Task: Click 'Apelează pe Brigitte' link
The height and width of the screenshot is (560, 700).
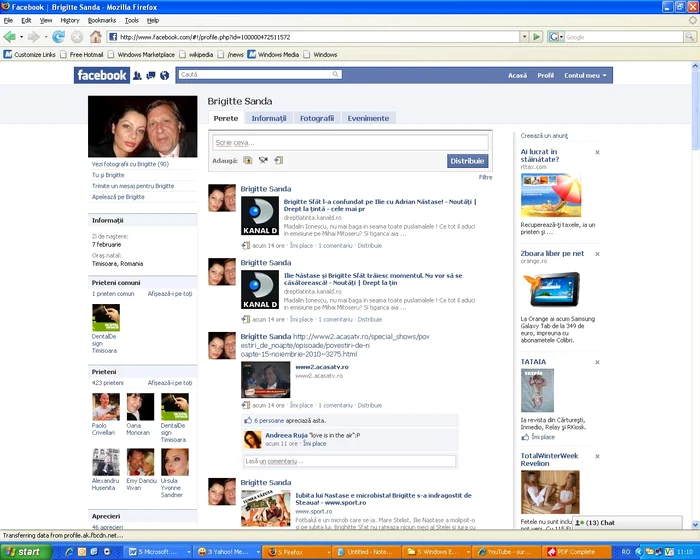Action: click(x=118, y=197)
